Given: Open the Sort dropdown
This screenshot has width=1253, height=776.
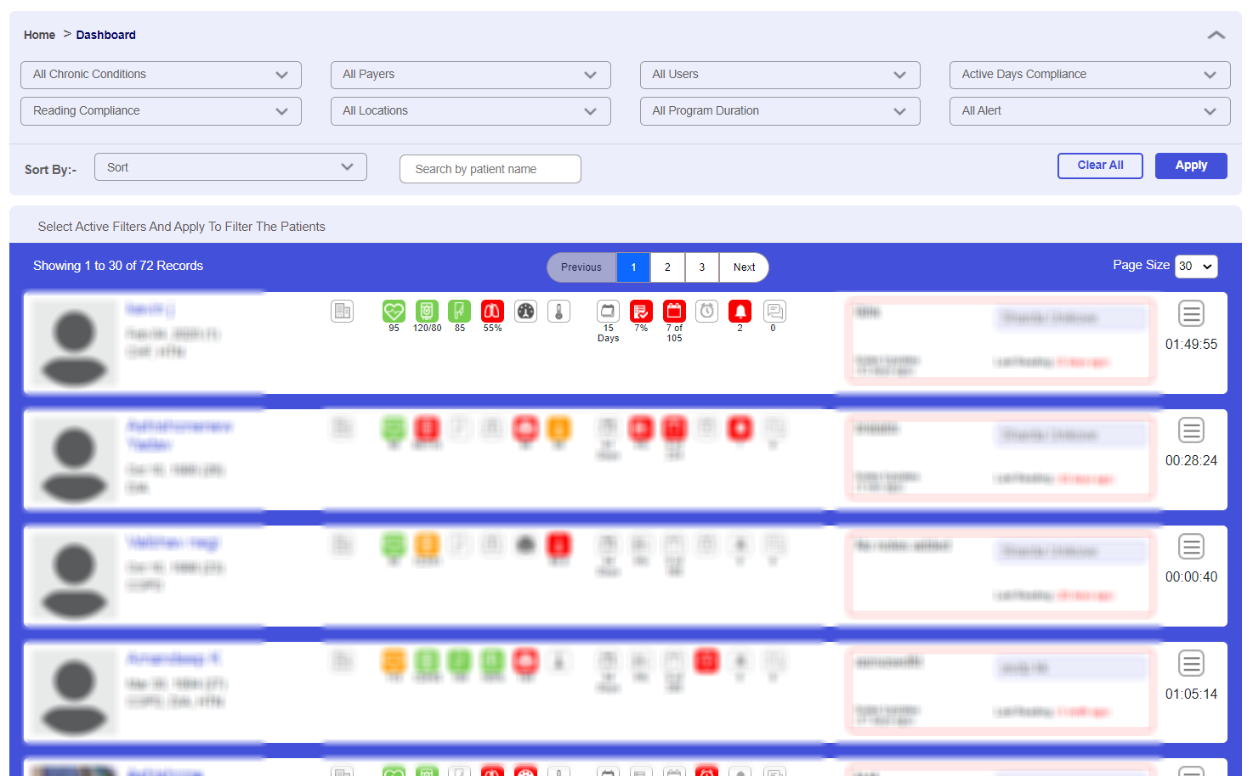Looking at the screenshot, I should click(x=231, y=167).
